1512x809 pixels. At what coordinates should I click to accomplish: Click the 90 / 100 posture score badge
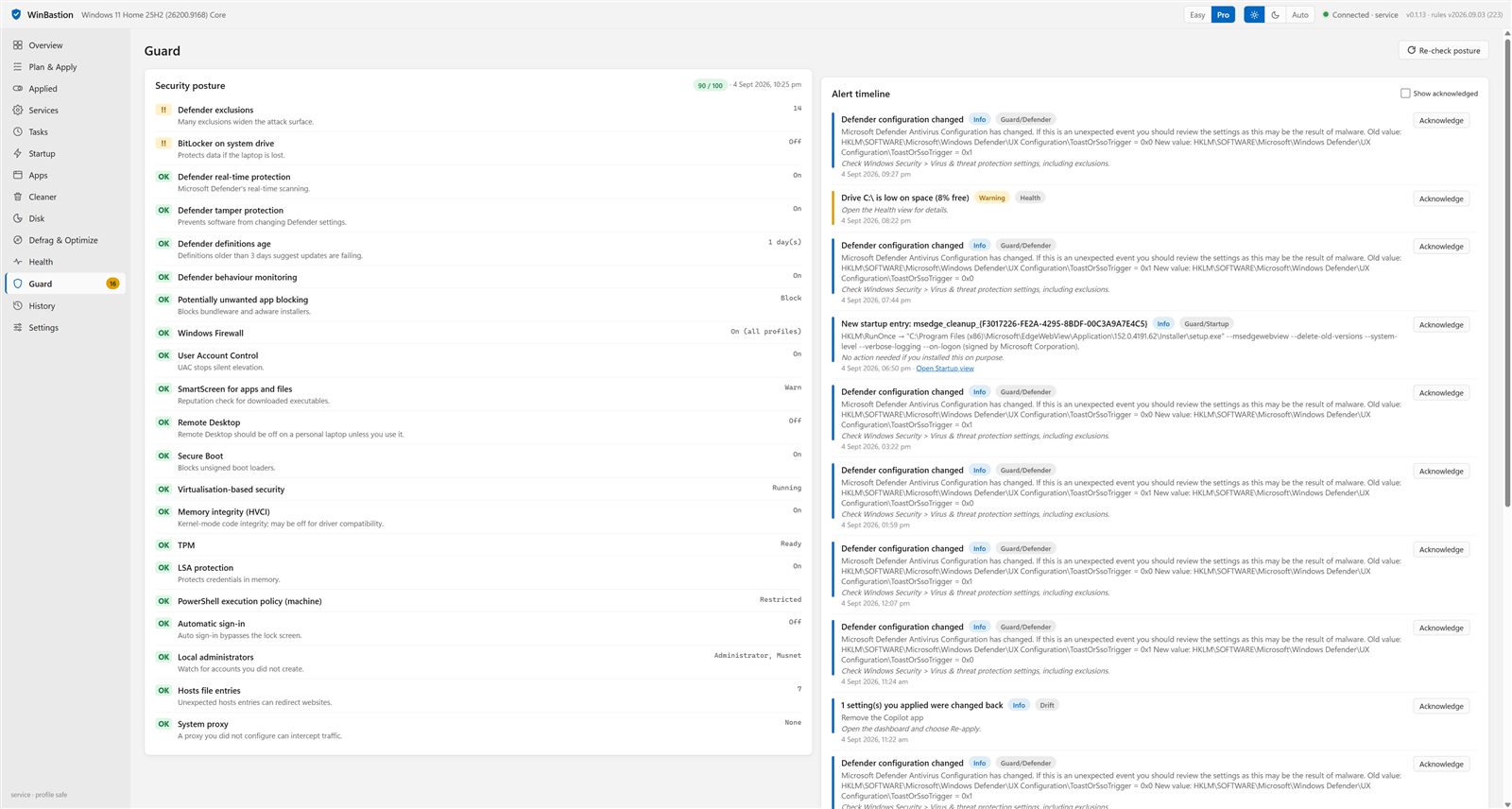tap(710, 86)
